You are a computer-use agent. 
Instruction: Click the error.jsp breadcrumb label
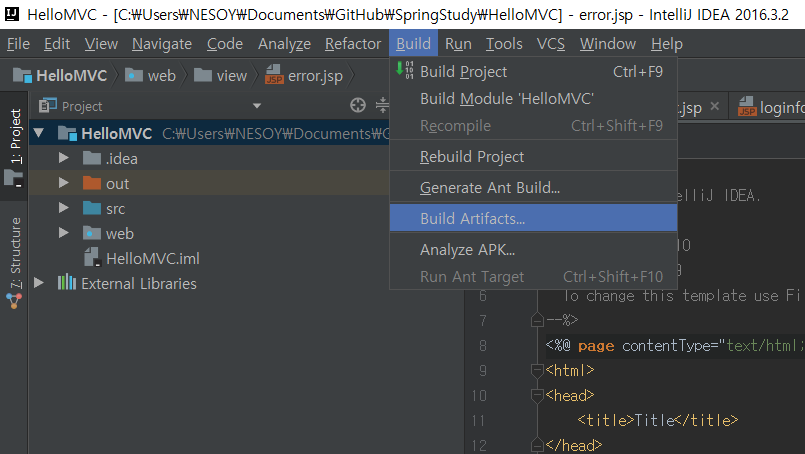click(x=315, y=76)
